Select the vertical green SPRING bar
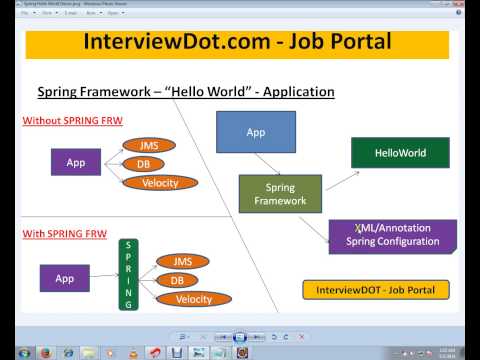Image resolution: width=480 pixels, height=360 pixels. (128, 275)
